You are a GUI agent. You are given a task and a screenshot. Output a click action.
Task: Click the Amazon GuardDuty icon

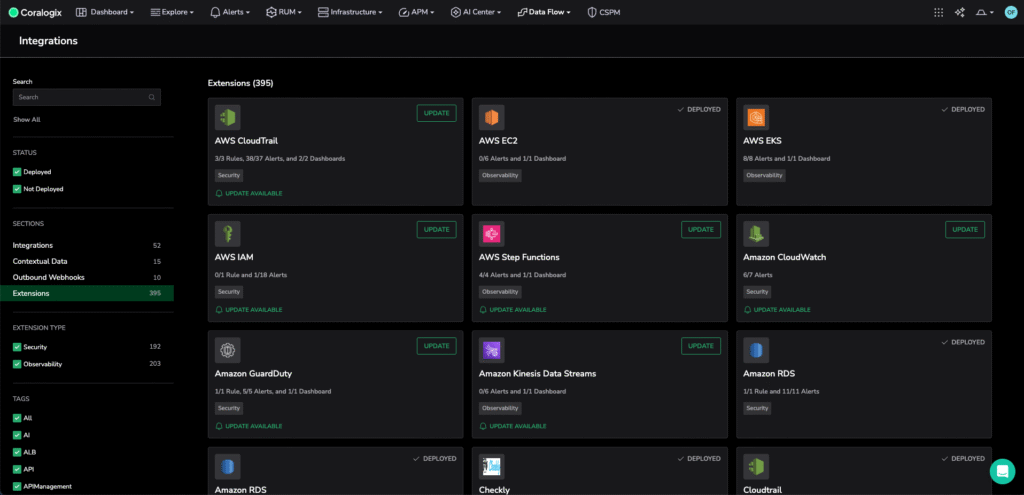[x=228, y=350]
